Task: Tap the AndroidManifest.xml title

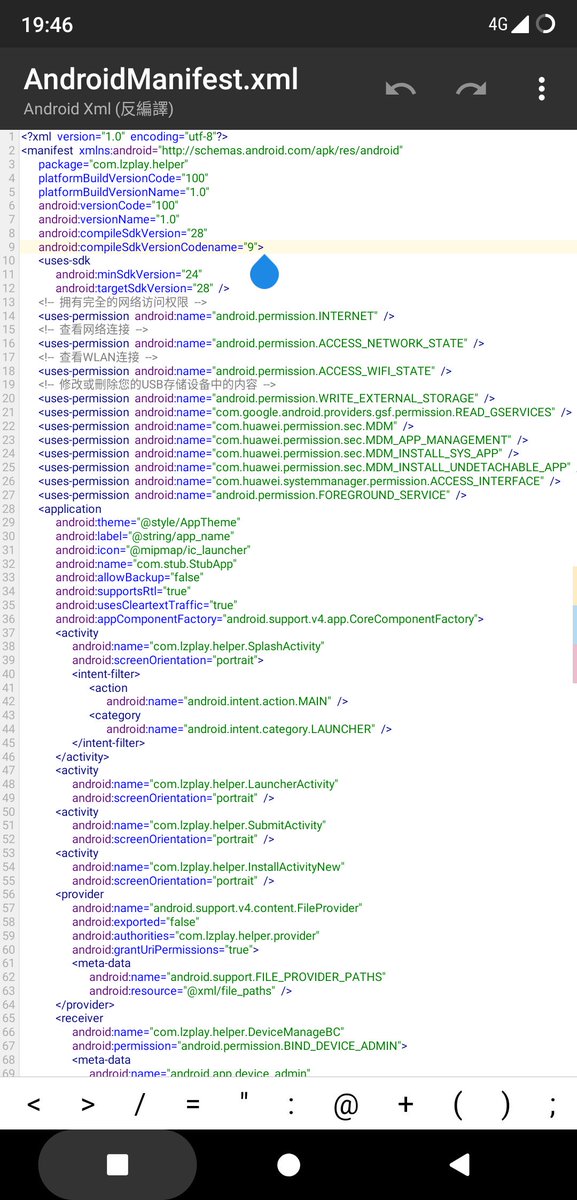Action: pos(161,78)
